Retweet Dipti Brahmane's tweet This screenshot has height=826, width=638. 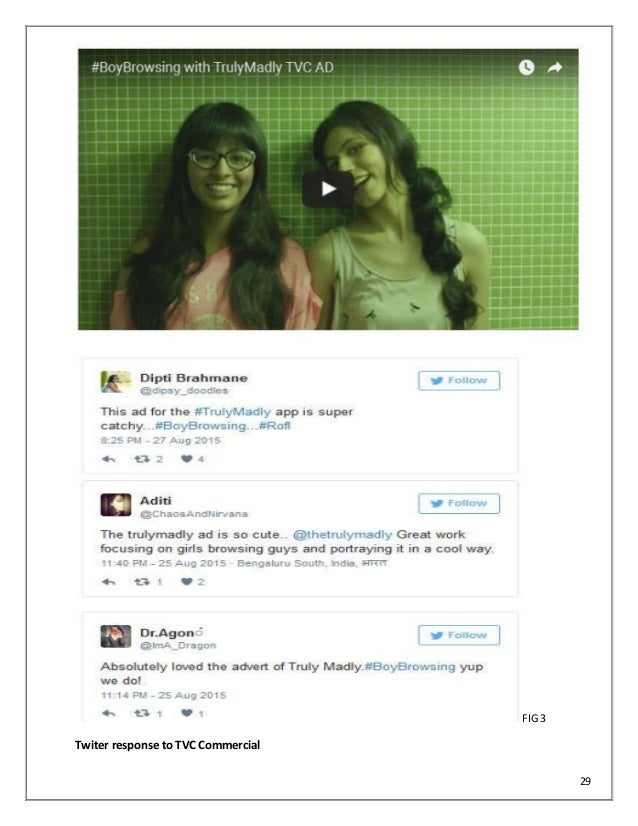(x=142, y=459)
